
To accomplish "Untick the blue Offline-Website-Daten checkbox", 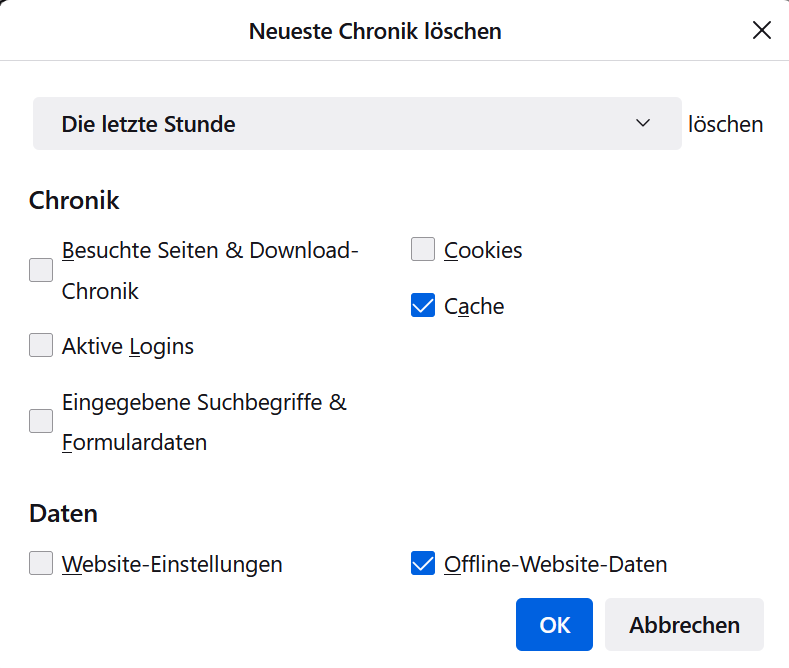I will [x=423, y=564].
